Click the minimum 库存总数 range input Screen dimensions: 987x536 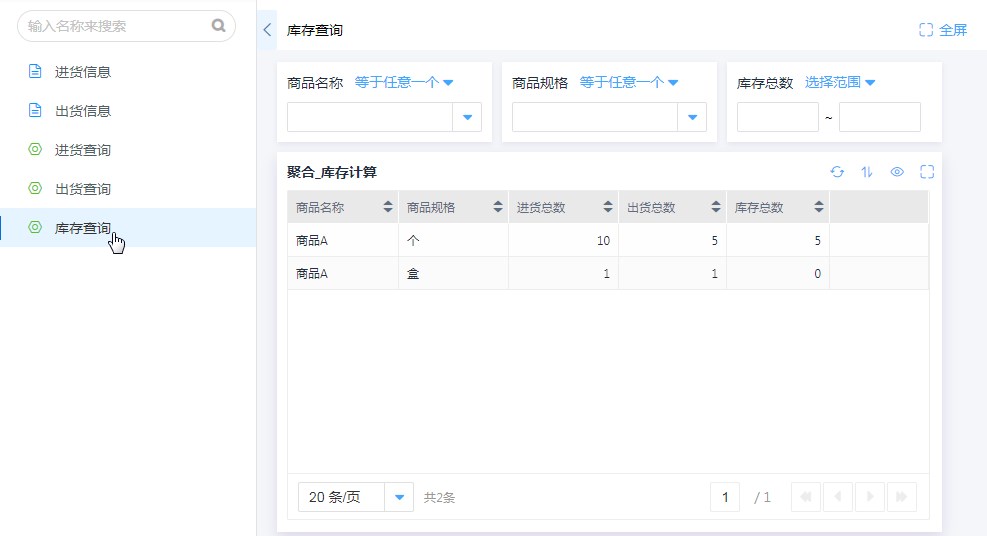pos(777,118)
